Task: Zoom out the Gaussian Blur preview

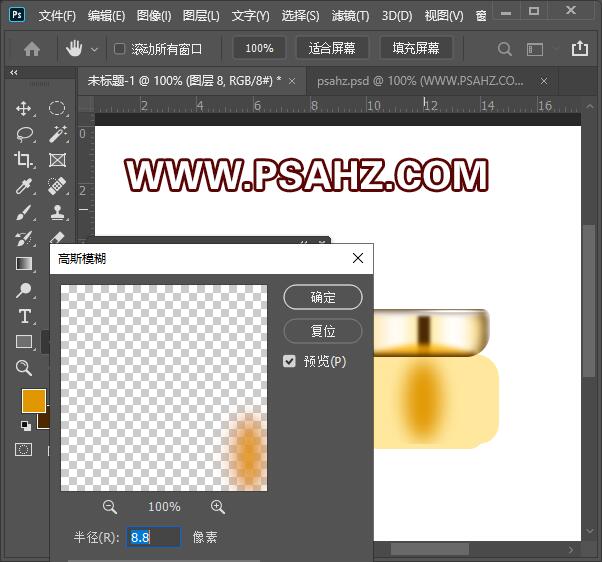Action: click(110, 507)
